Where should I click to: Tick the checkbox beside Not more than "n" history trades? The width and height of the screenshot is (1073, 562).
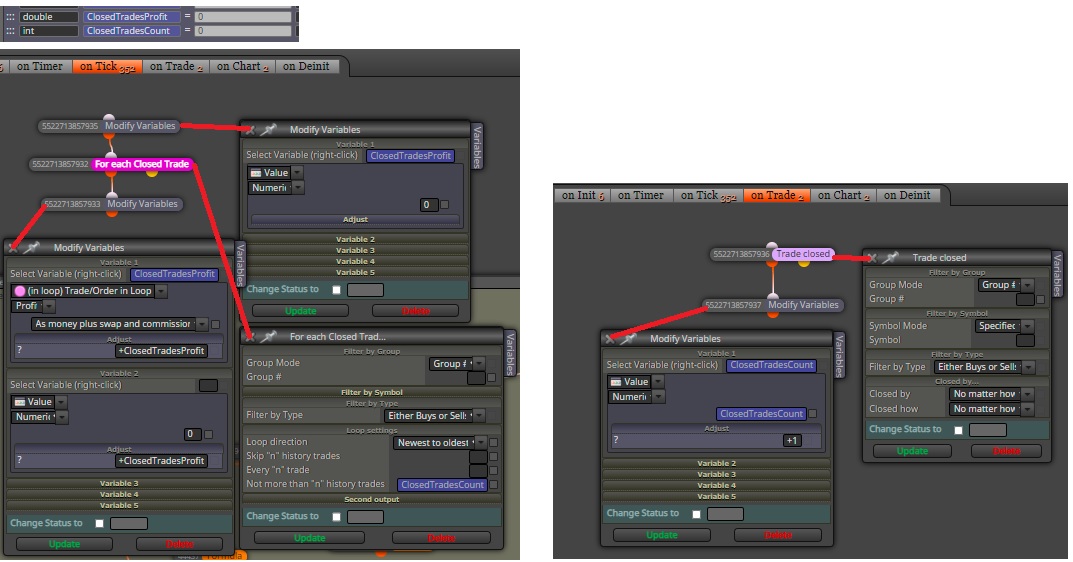(x=493, y=485)
